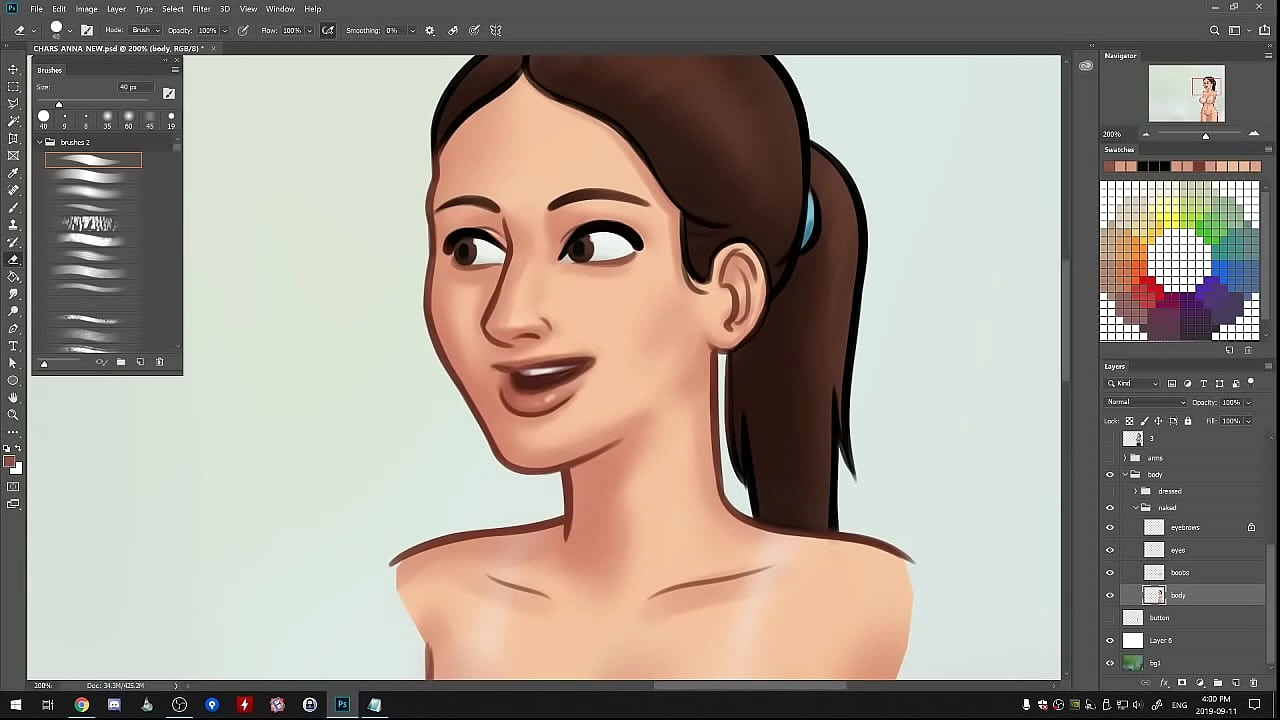Select the Type tool
1280x720 pixels.
click(13, 346)
